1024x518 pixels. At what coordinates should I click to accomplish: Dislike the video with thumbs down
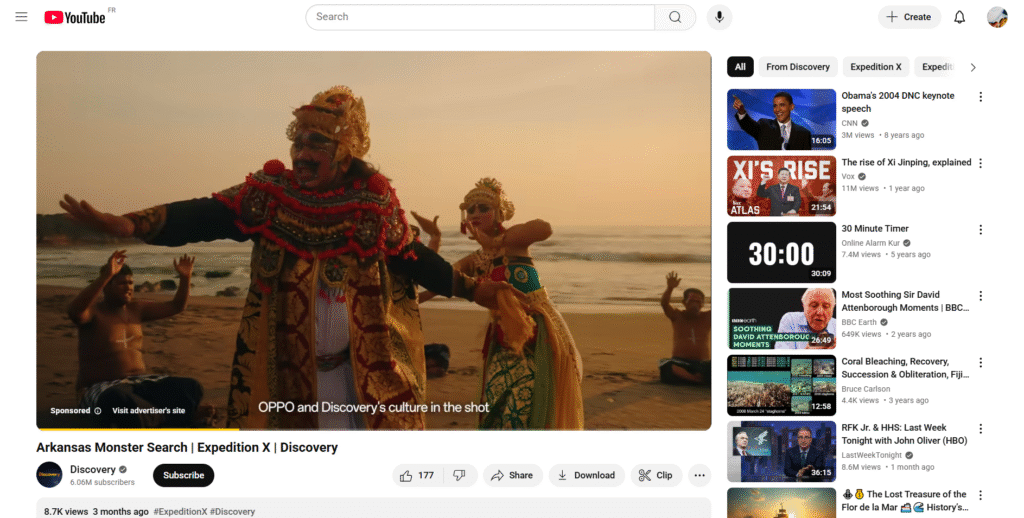459,475
